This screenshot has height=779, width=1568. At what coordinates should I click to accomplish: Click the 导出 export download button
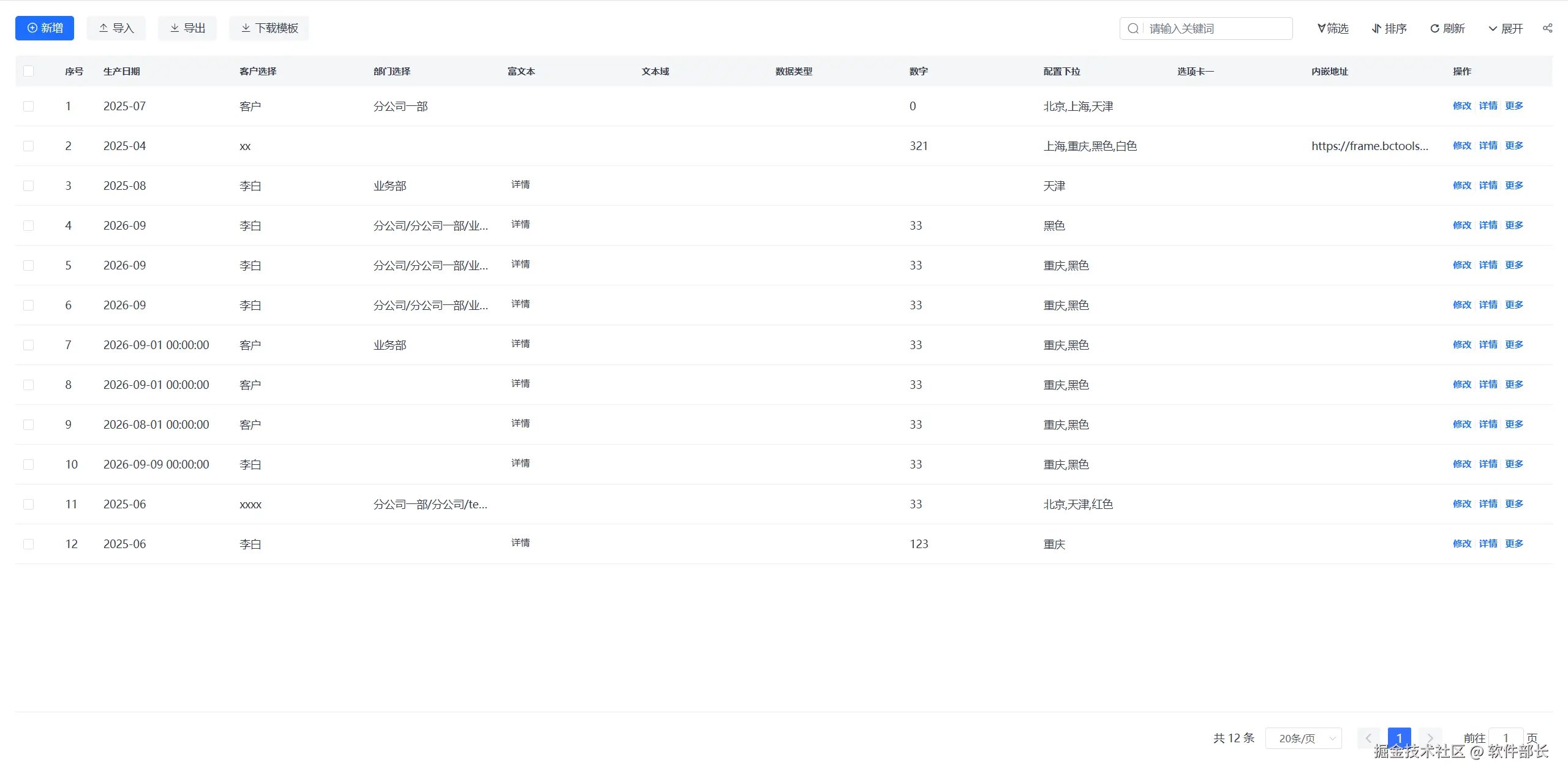click(x=187, y=28)
